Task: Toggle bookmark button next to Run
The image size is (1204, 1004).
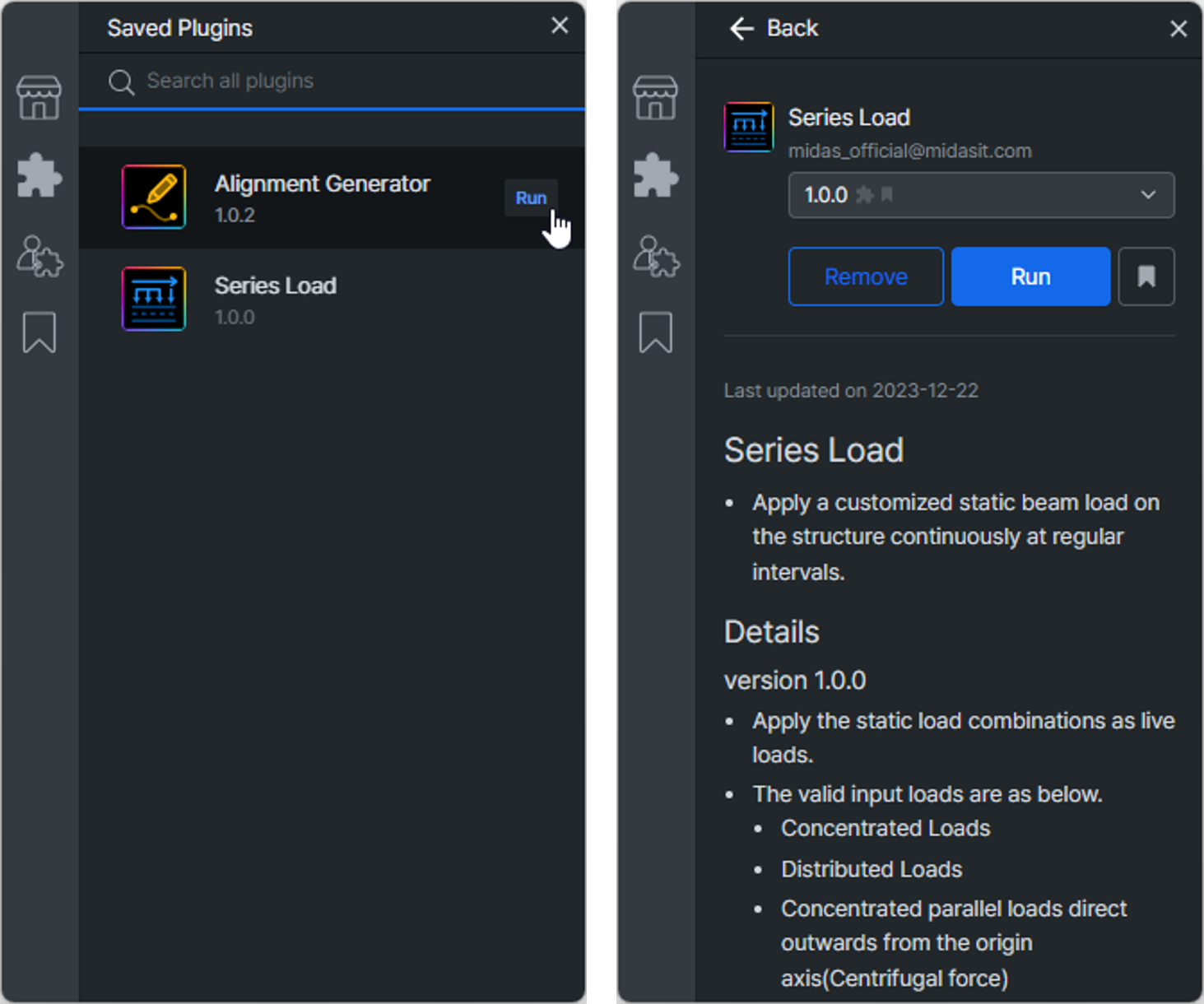Action: [1146, 277]
